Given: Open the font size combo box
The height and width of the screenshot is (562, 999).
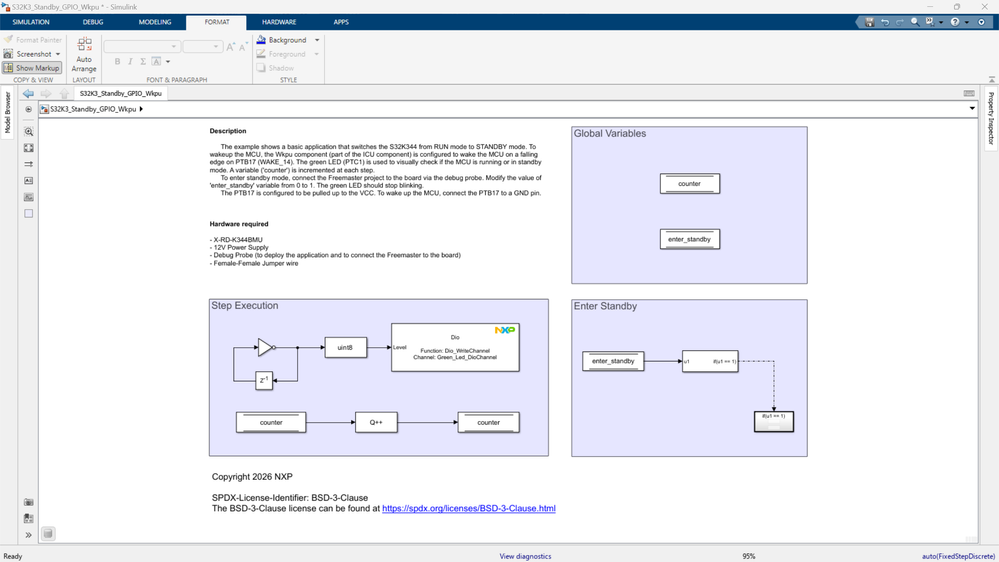Looking at the screenshot, I should coord(202,47).
